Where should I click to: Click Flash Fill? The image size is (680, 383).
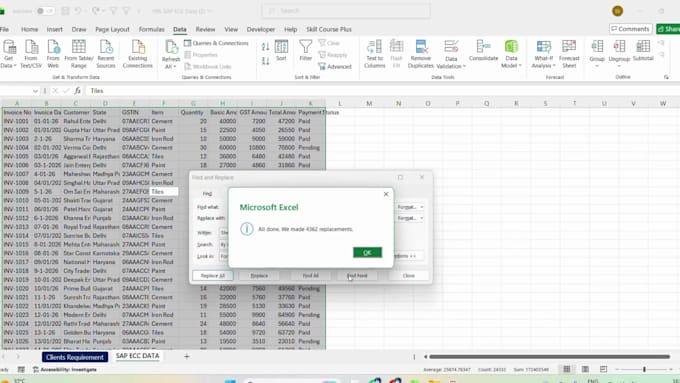click(396, 54)
